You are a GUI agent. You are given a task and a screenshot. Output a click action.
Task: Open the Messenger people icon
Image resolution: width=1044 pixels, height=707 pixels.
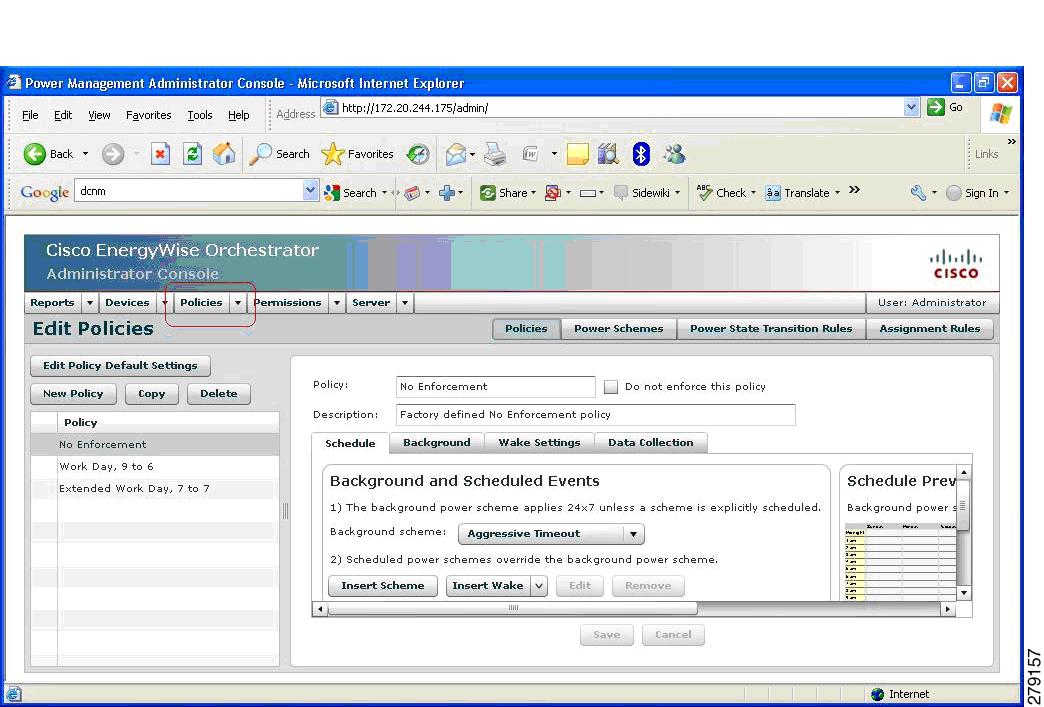pos(674,154)
